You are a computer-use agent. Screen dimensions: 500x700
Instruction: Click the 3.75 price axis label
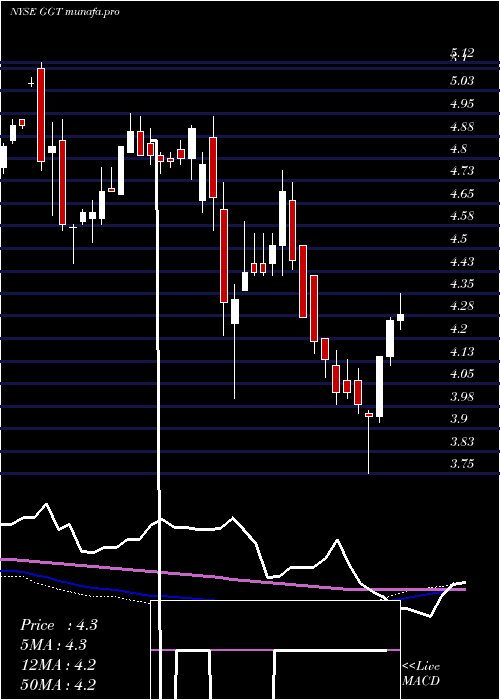click(462, 464)
